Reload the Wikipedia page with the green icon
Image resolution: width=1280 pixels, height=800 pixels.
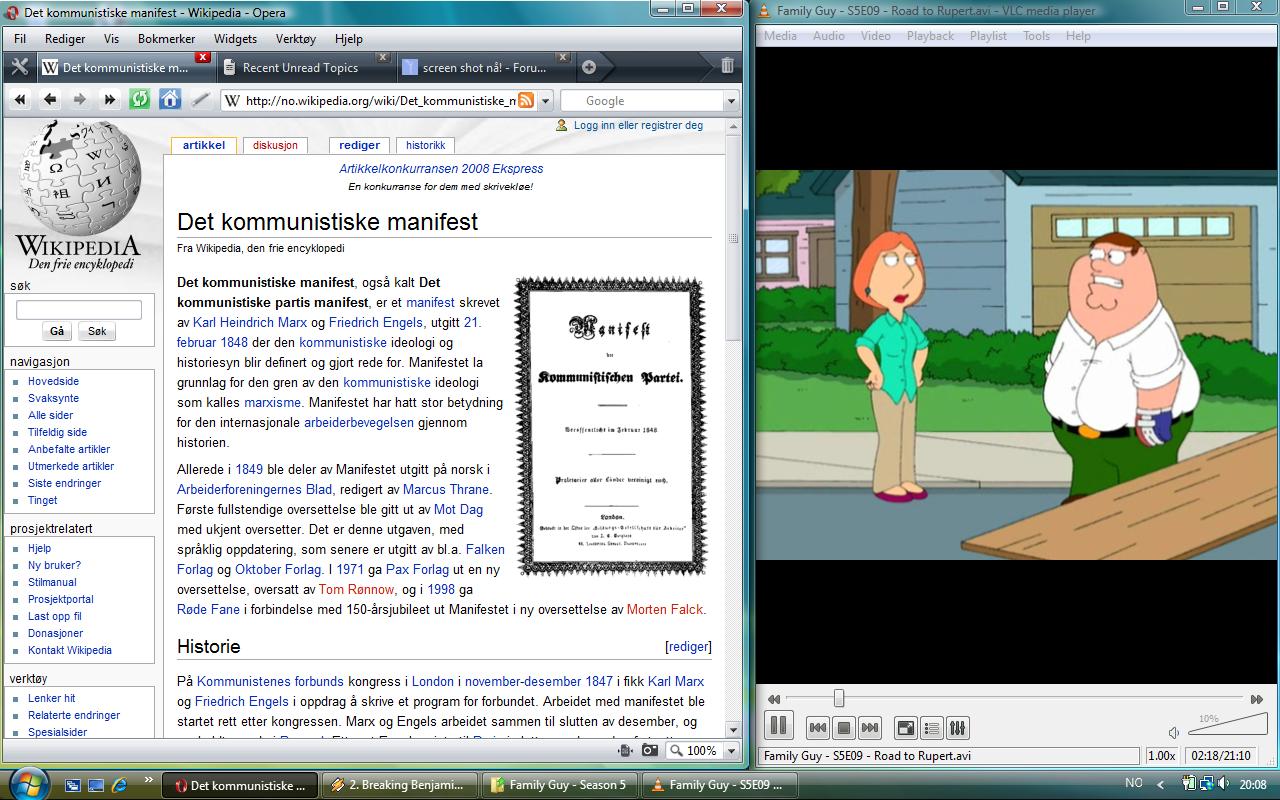click(140, 100)
